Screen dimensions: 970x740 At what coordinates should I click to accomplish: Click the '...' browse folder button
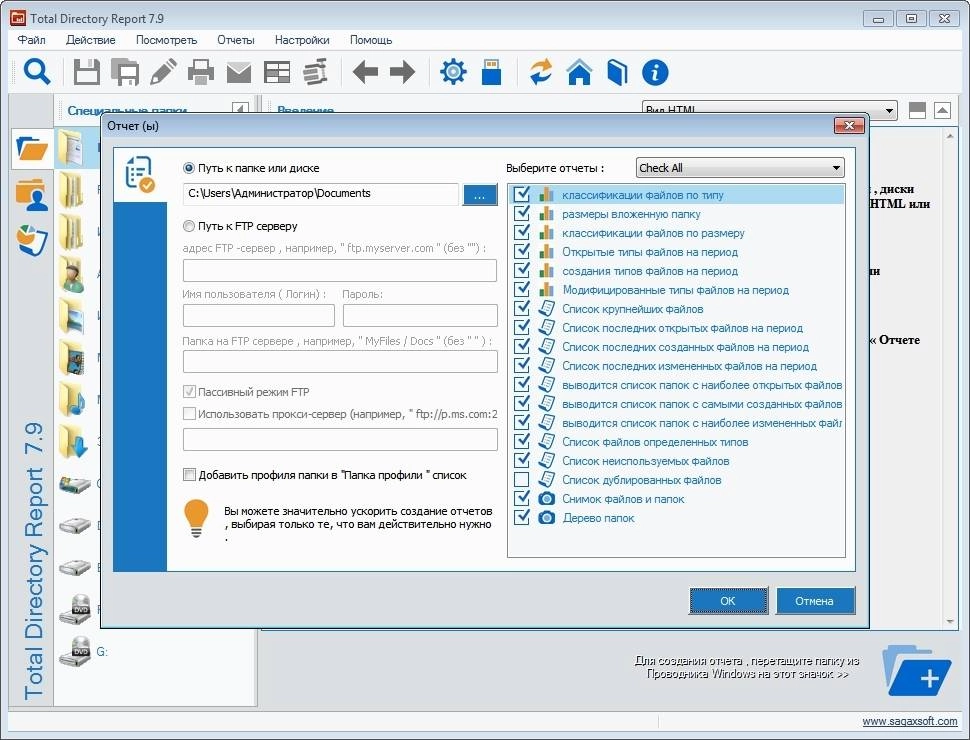479,194
